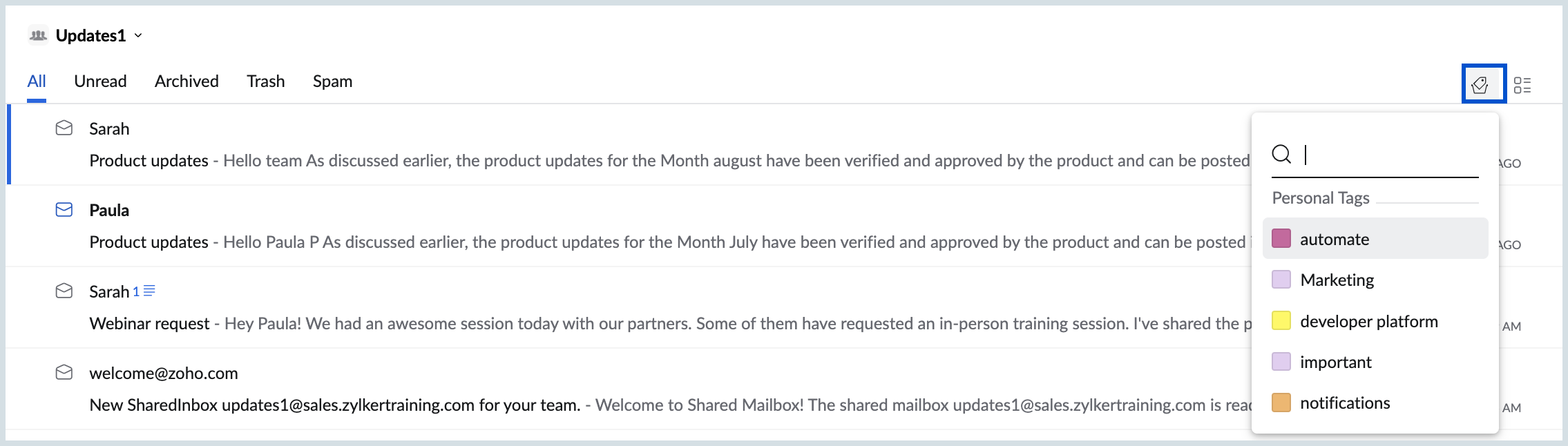Click the shared mailbox group icon beside Updates1
This screenshot has height=446, width=1568.
pyautogui.click(x=38, y=35)
